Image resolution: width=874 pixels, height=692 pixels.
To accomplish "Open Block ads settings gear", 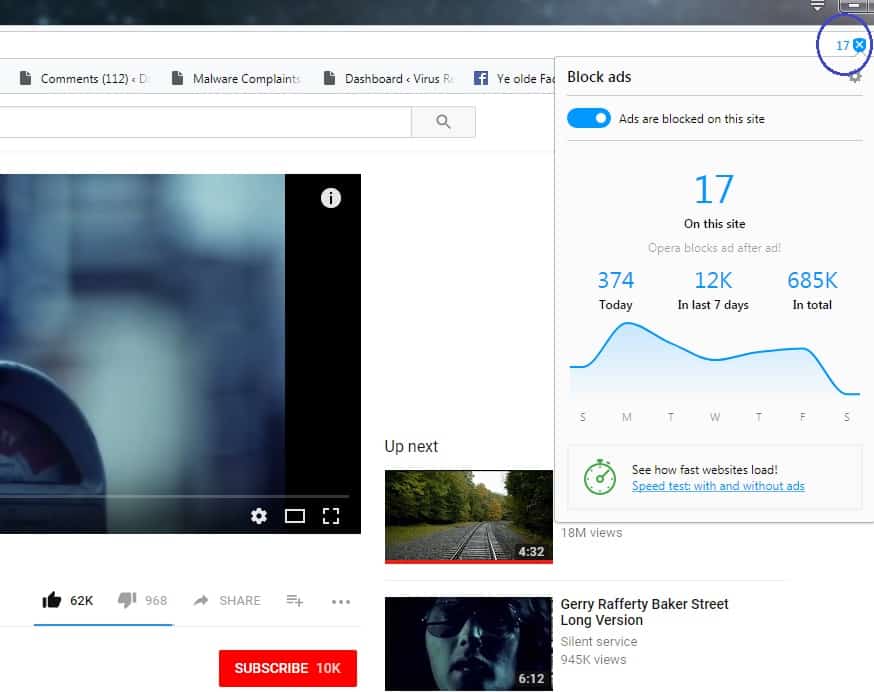I will [855, 78].
